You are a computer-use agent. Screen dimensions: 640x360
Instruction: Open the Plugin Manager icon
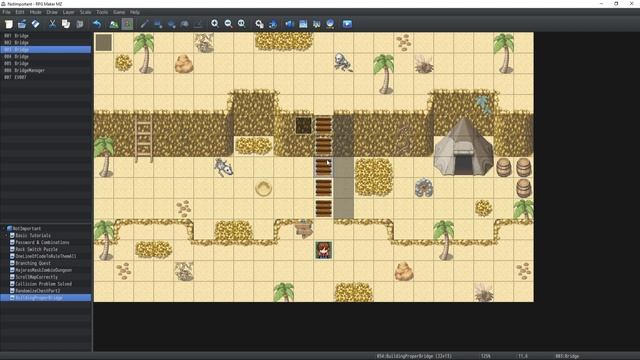pos(273,24)
